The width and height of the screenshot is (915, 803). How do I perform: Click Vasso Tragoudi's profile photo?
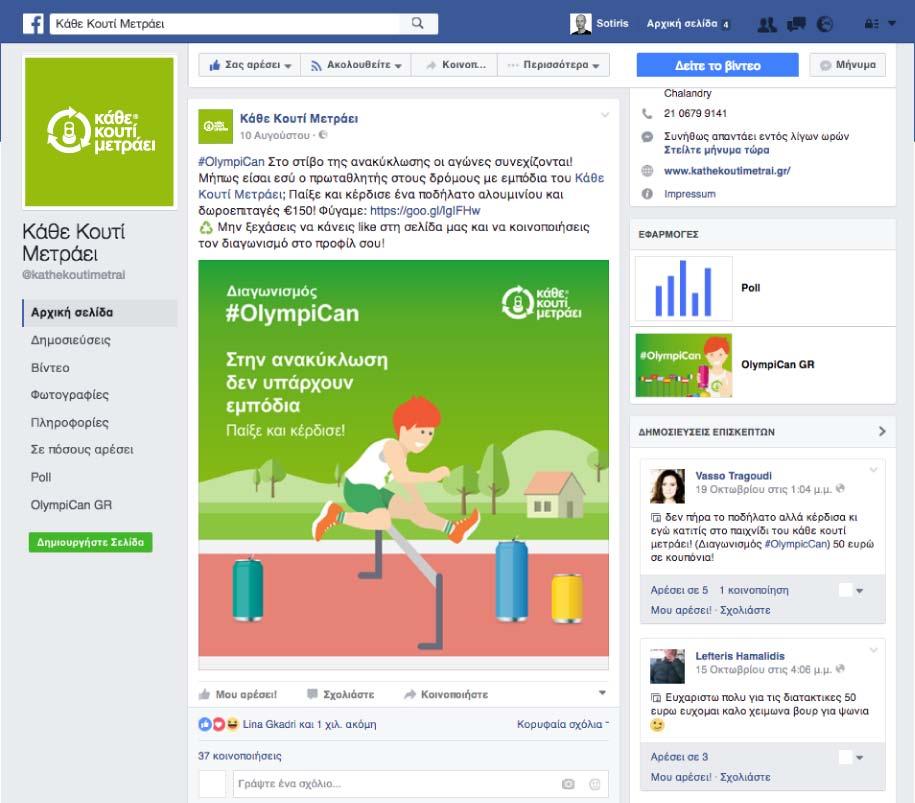tap(668, 486)
